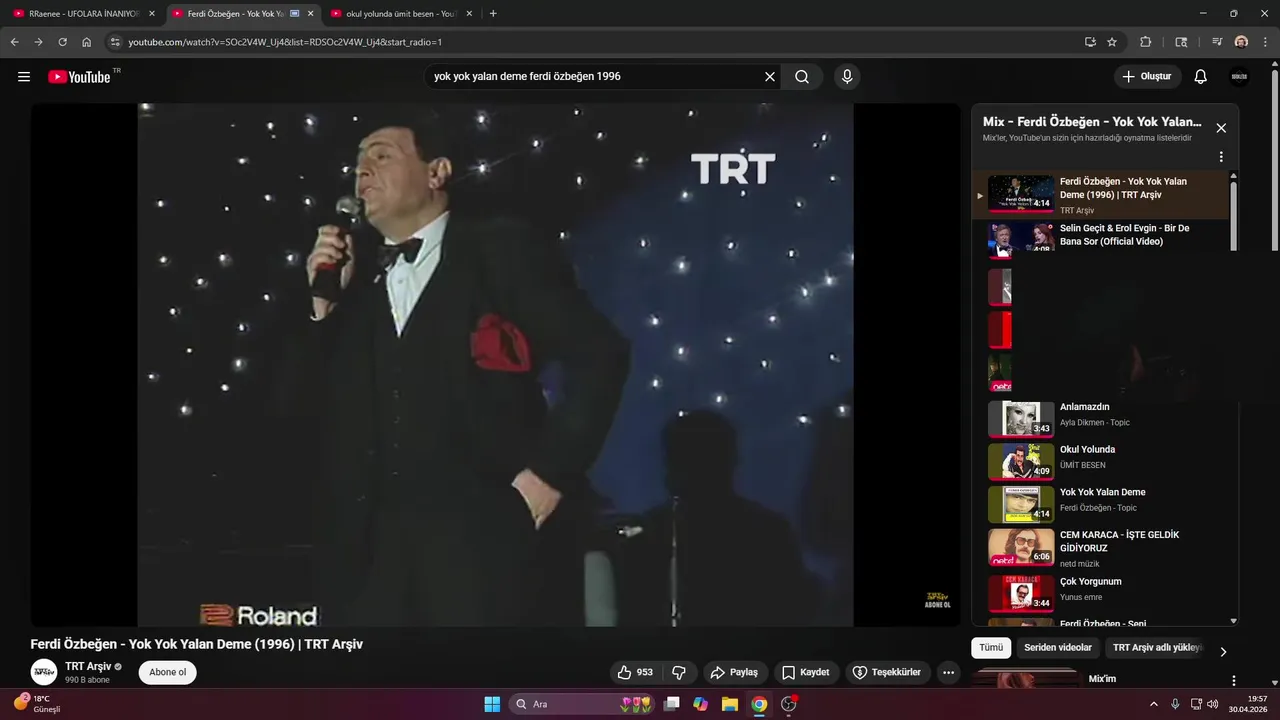Open the YouTube account avatar menu
This screenshot has height=720, width=1280.
1239,77
